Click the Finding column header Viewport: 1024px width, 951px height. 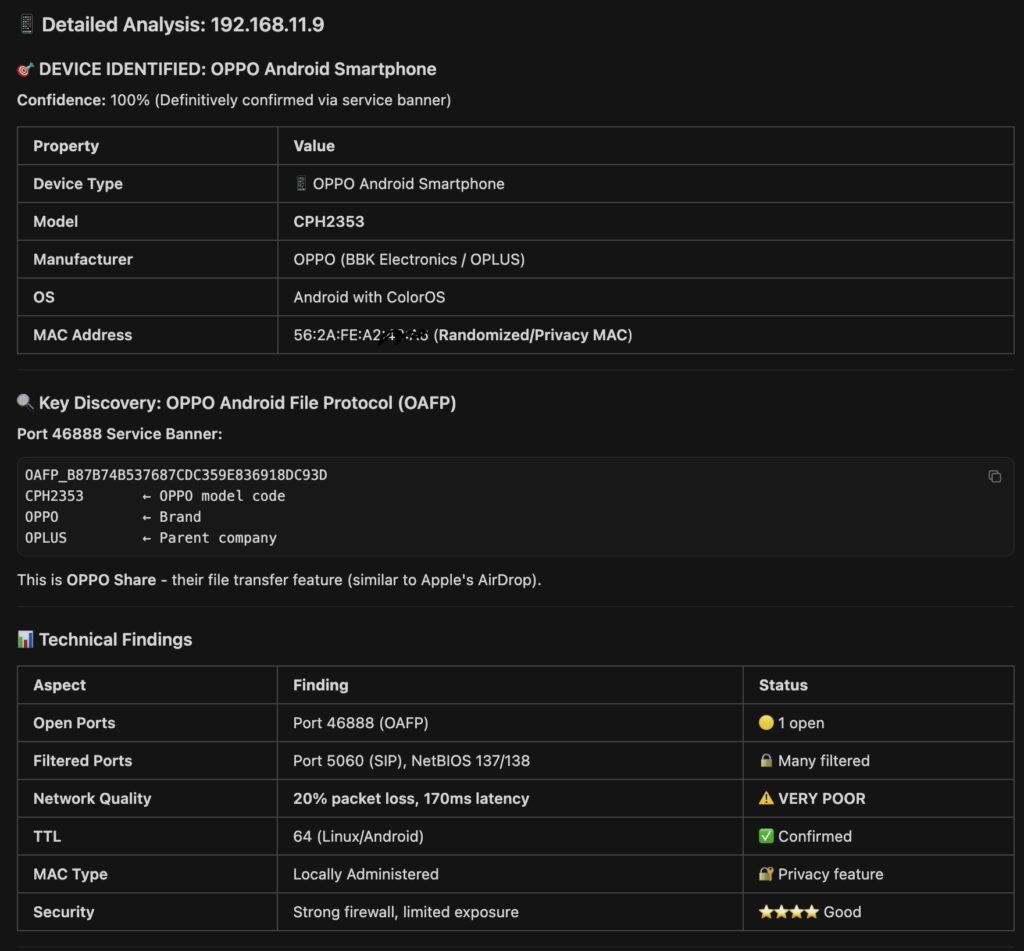click(320, 685)
